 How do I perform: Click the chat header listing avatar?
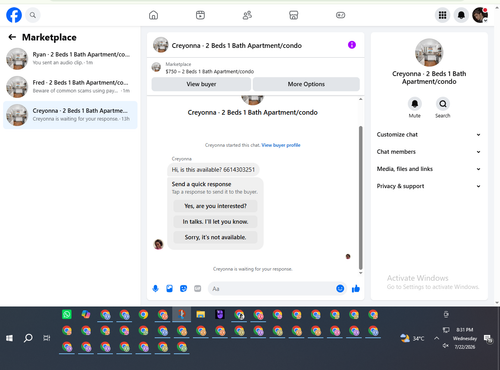(161, 45)
